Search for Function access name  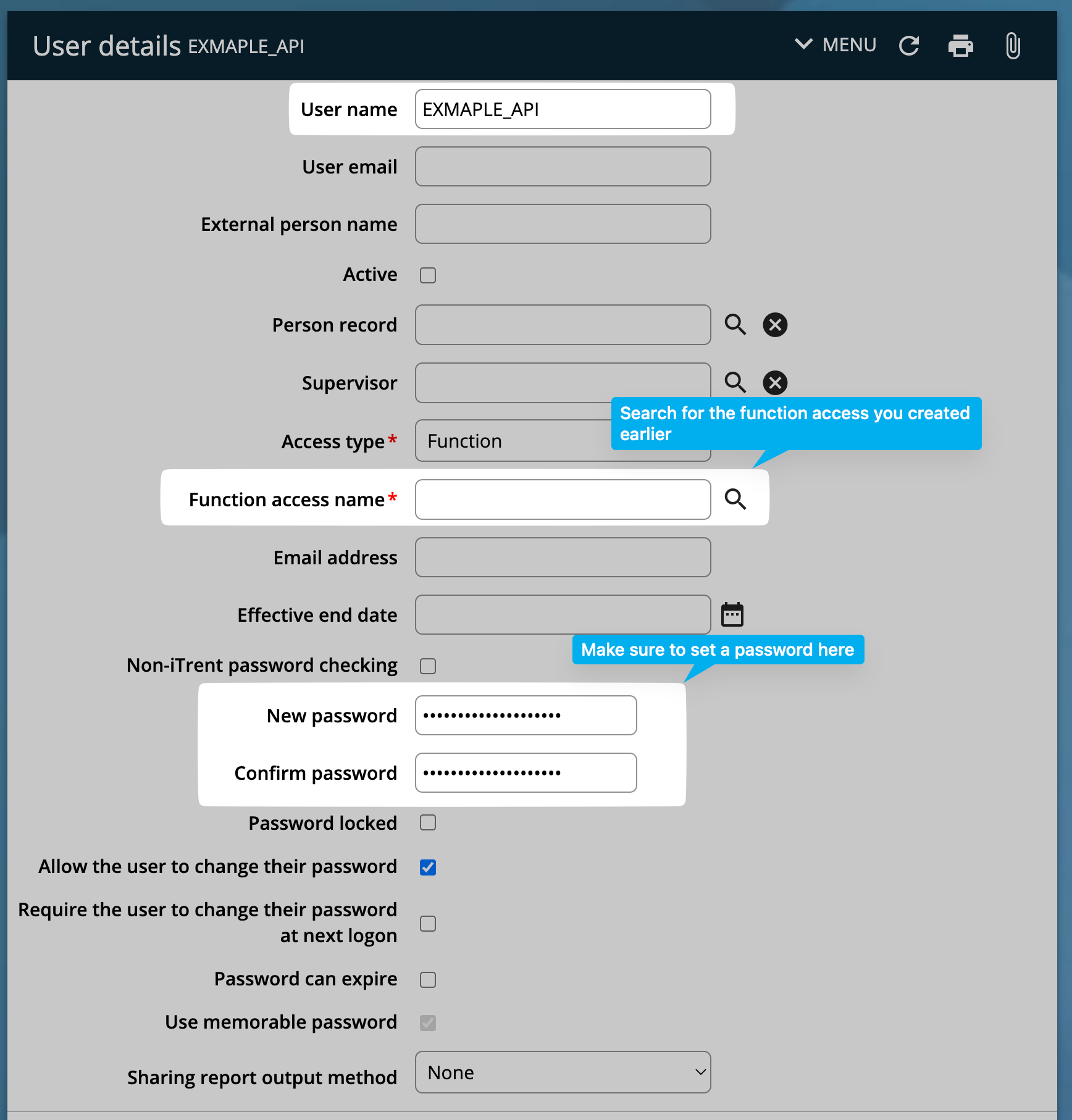pyautogui.click(x=735, y=499)
